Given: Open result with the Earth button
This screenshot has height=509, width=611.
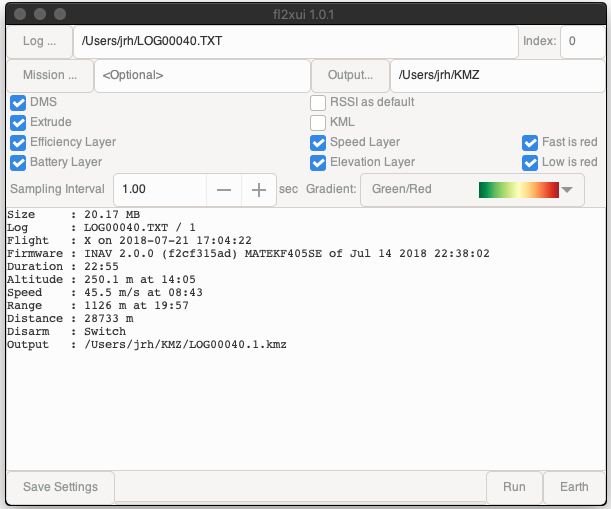Looking at the screenshot, I should tap(574, 487).
